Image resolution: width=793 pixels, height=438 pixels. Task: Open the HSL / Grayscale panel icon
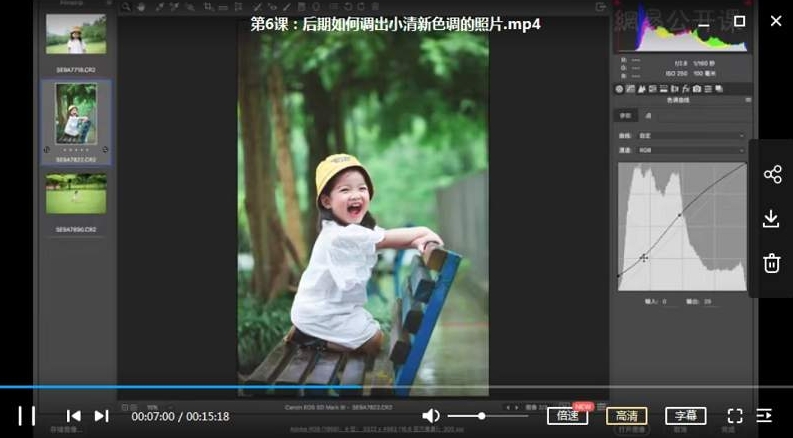[653, 89]
